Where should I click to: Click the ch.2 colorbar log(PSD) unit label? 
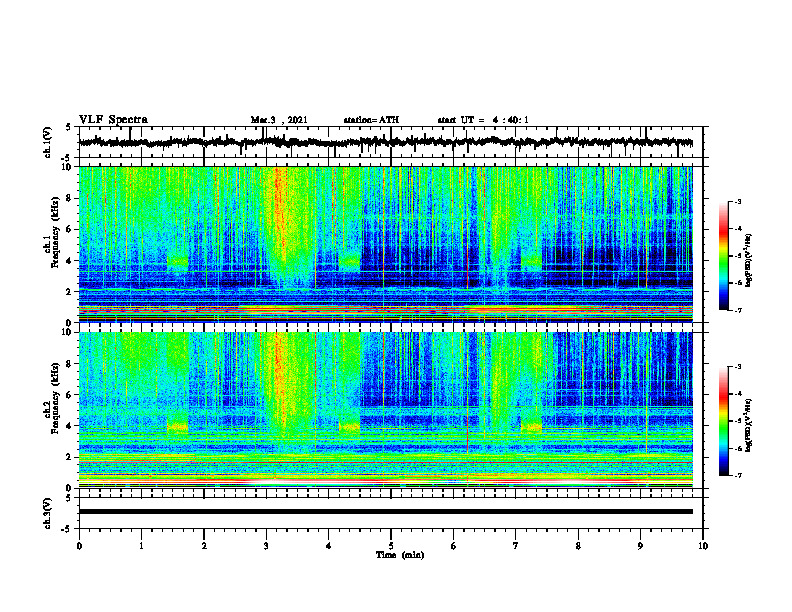click(x=749, y=425)
